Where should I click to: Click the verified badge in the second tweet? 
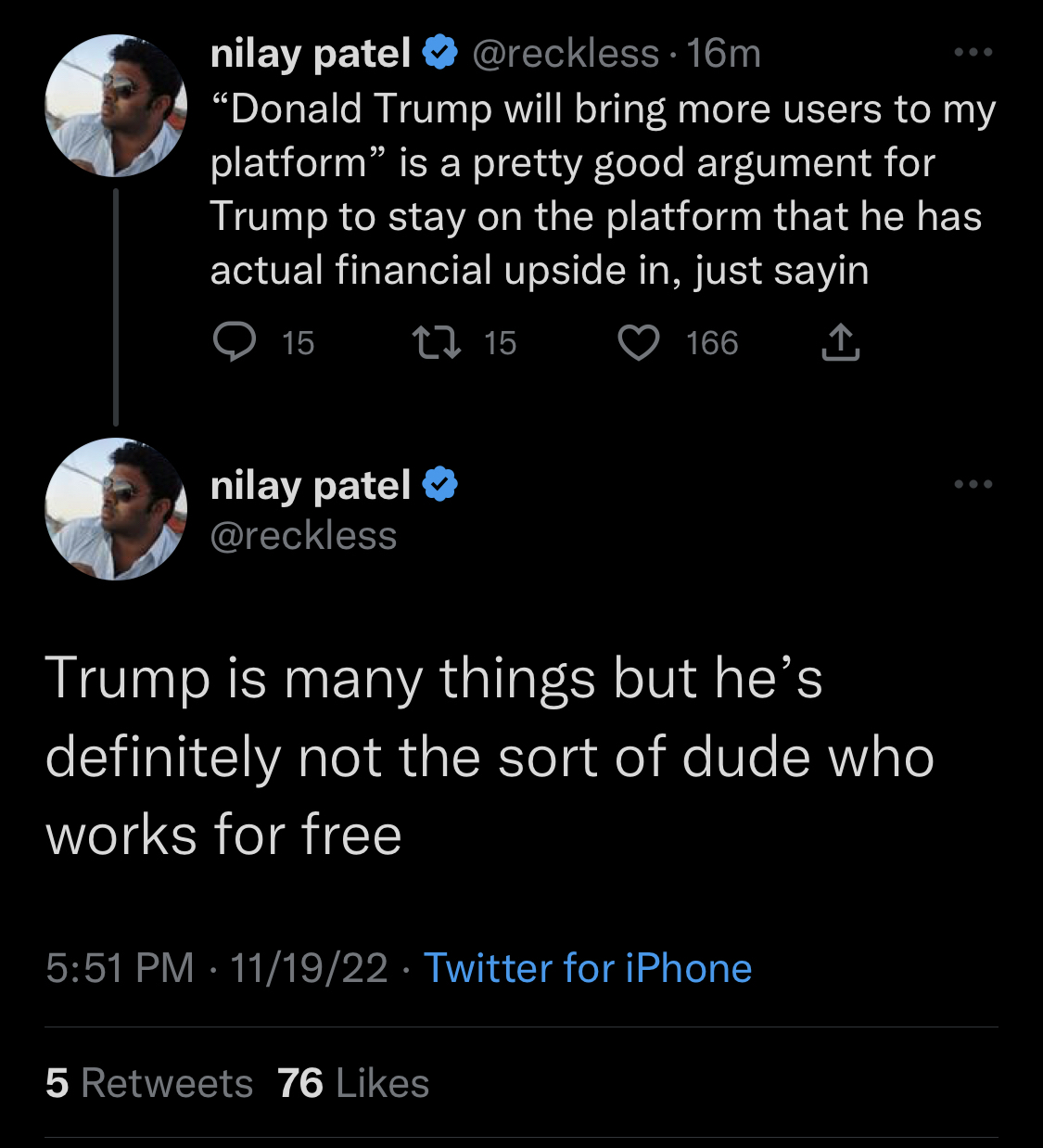point(440,485)
